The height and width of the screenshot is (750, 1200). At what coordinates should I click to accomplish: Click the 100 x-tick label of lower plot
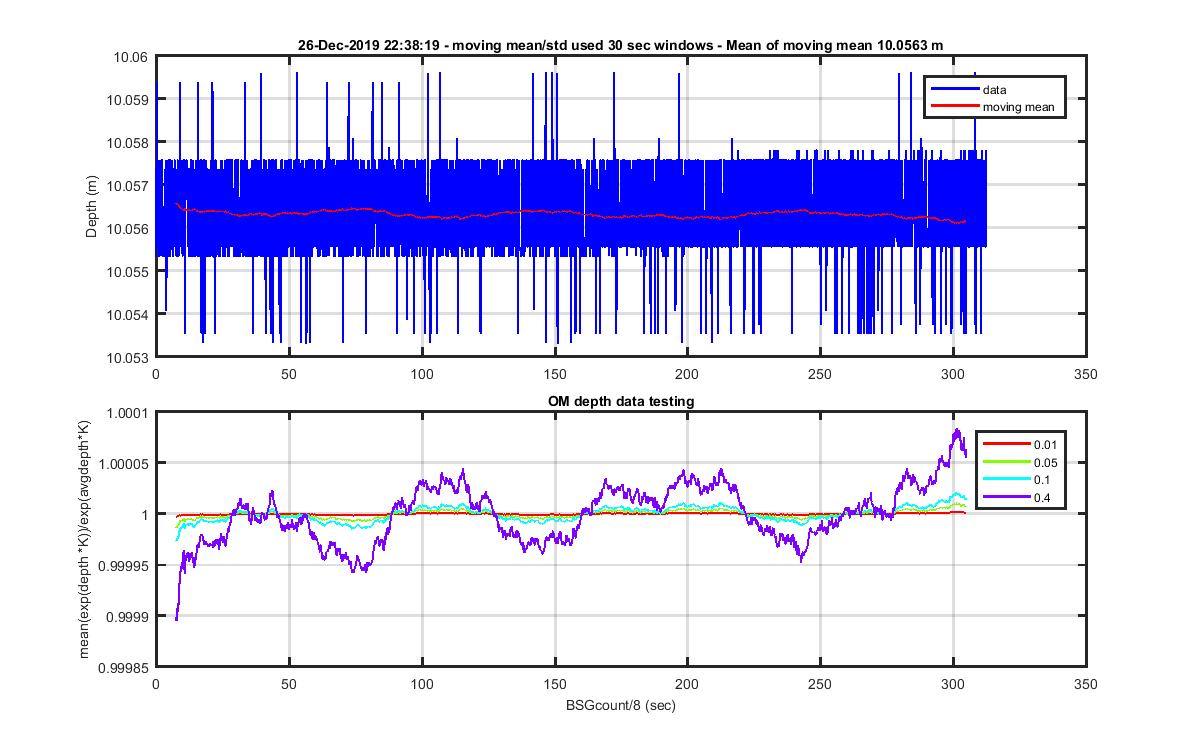click(x=421, y=685)
